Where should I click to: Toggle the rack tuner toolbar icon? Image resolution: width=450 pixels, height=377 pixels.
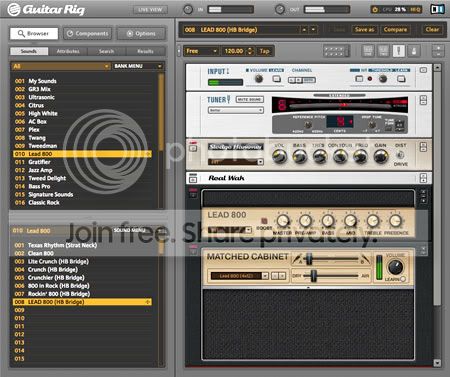coord(399,51)
